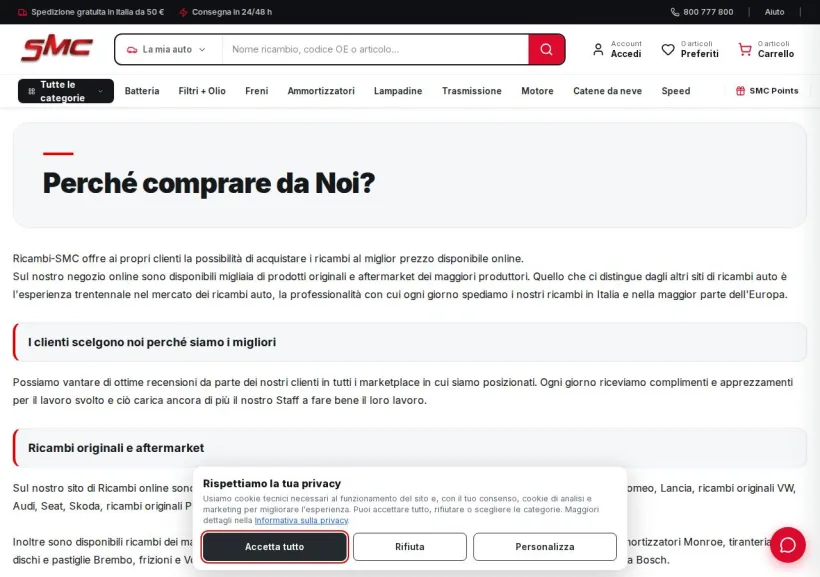Click the Preferiti label
The image size is (820, 577).
click(699, 54)
